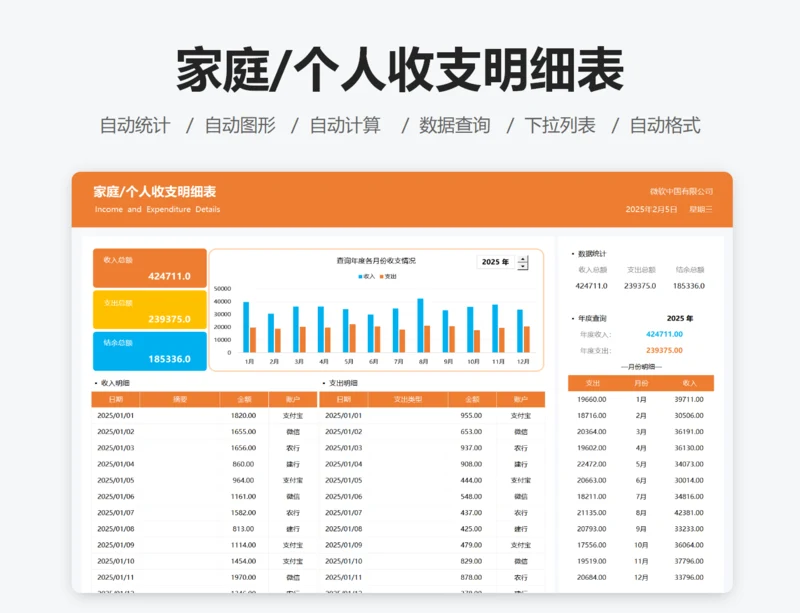Select the balance total 185336.0 in 数据统计
This screenshot has height=613, width=800.
689,286
